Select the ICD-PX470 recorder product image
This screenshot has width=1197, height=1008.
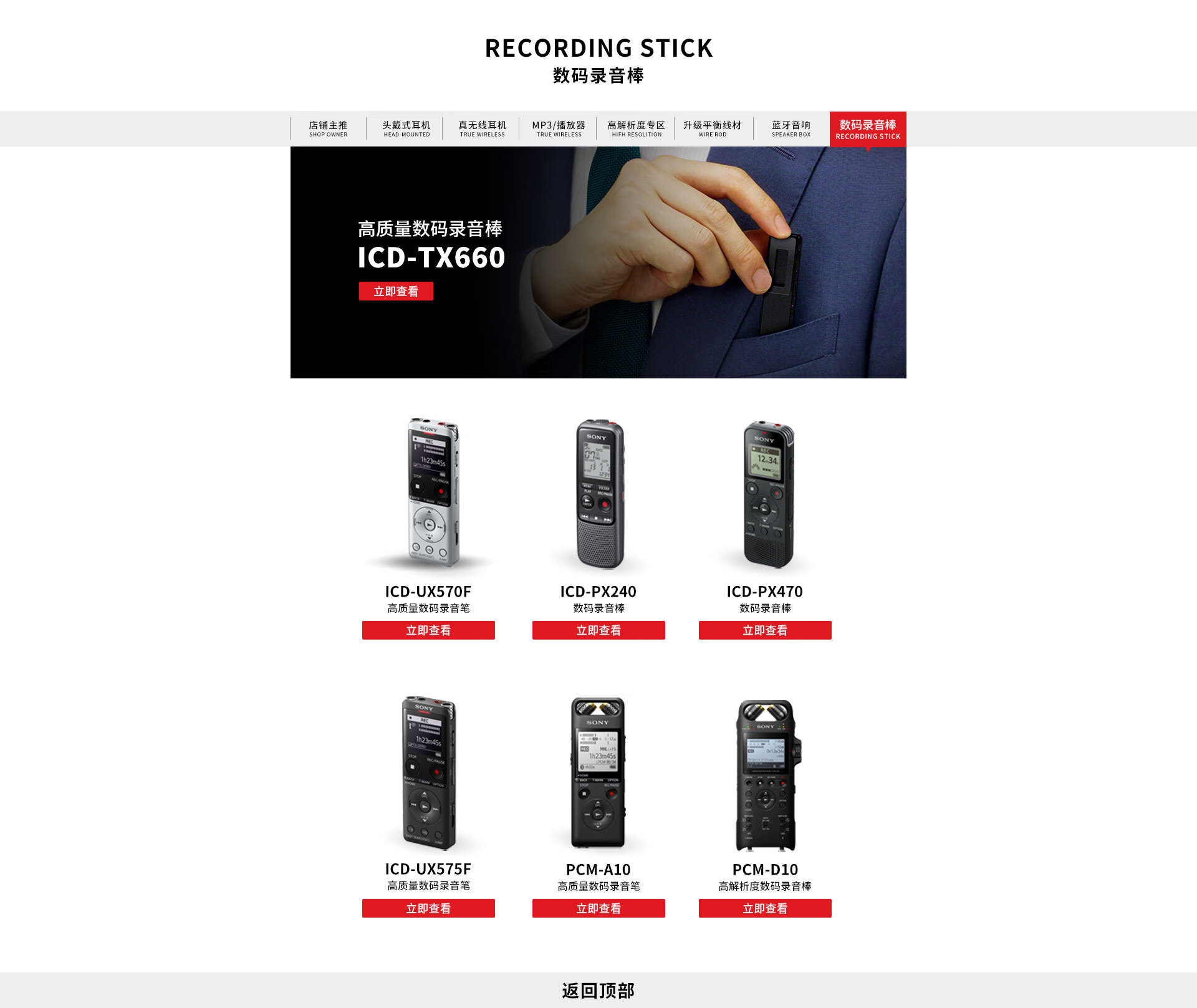(x=768, y=494)
